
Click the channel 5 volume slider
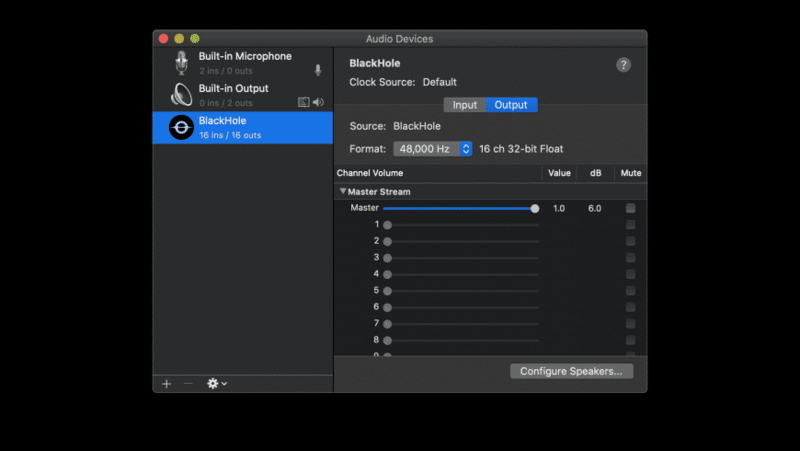(x=461, y=291)
